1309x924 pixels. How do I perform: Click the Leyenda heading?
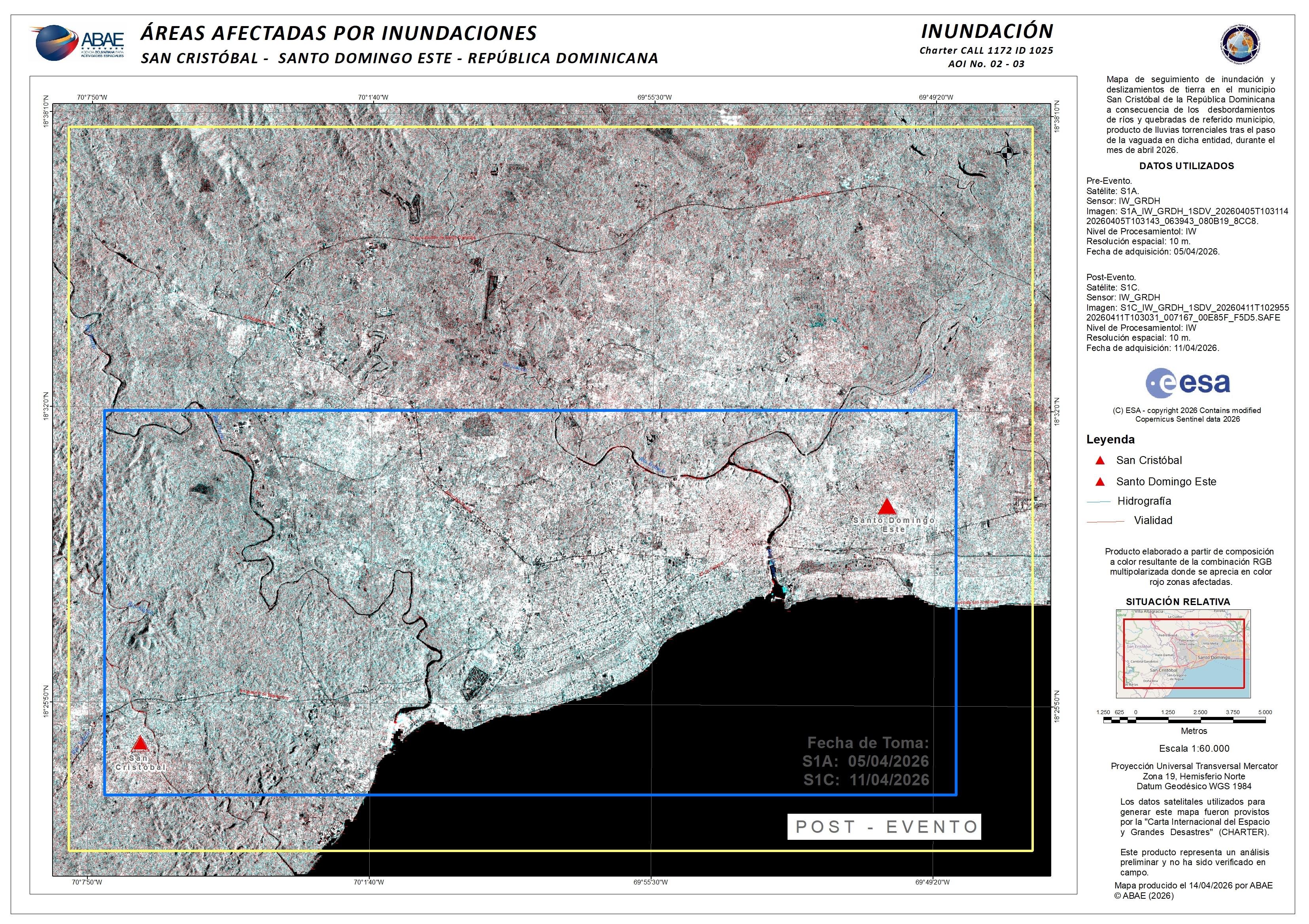tap(1110, 439)
